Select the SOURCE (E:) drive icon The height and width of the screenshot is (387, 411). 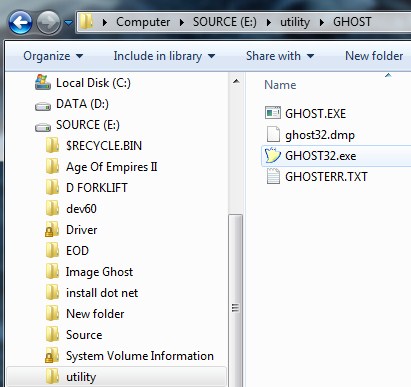coord(43,127)
